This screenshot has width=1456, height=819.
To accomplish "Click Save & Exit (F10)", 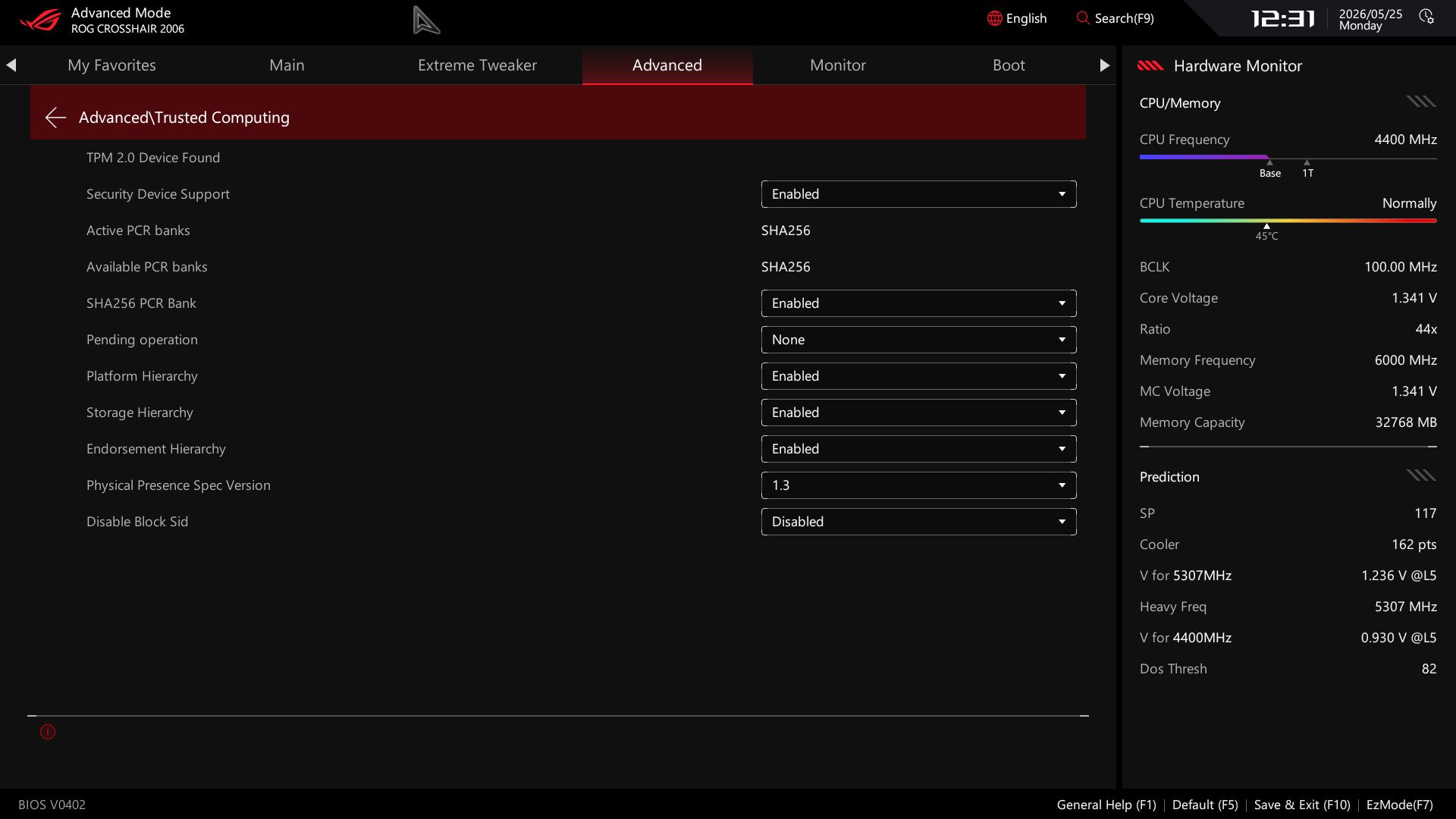I will point(1302,805).
